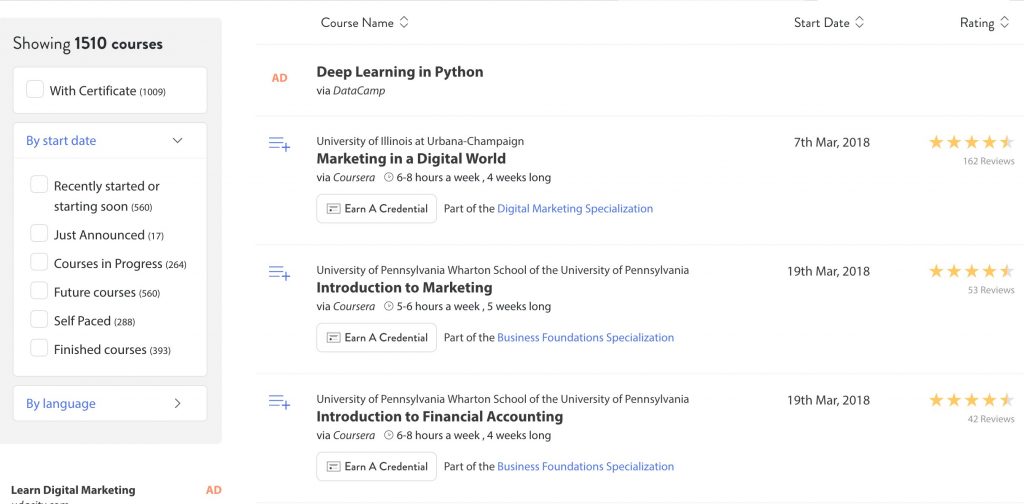Click Earn A Credential for Introduction to Marketing
1024x504 pixels.
click(377, 338)
